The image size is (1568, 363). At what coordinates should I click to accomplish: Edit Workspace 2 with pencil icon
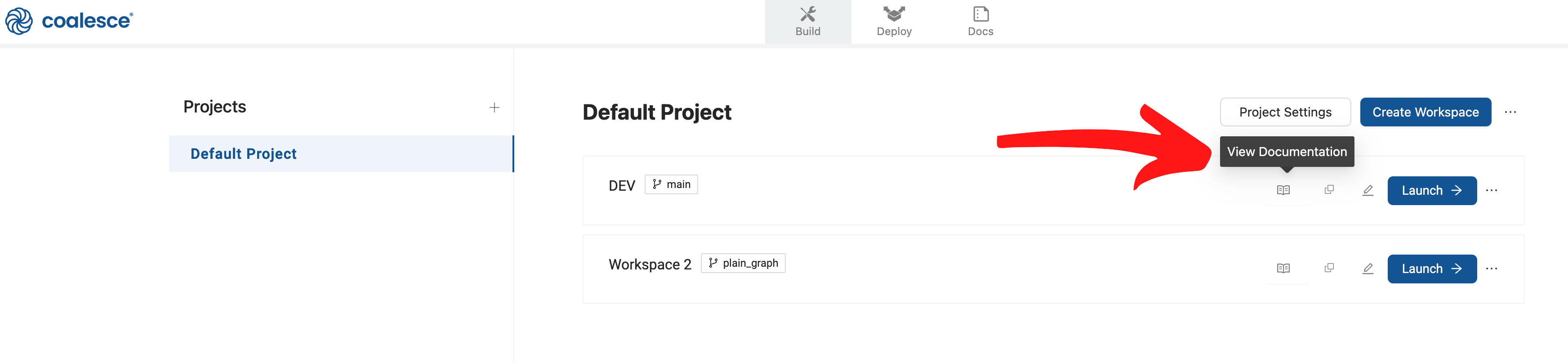point(1368,268)
